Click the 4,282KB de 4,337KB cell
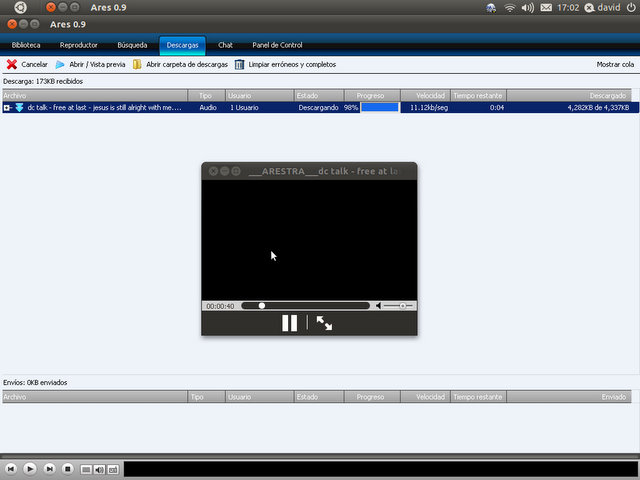 pos(598,108)
